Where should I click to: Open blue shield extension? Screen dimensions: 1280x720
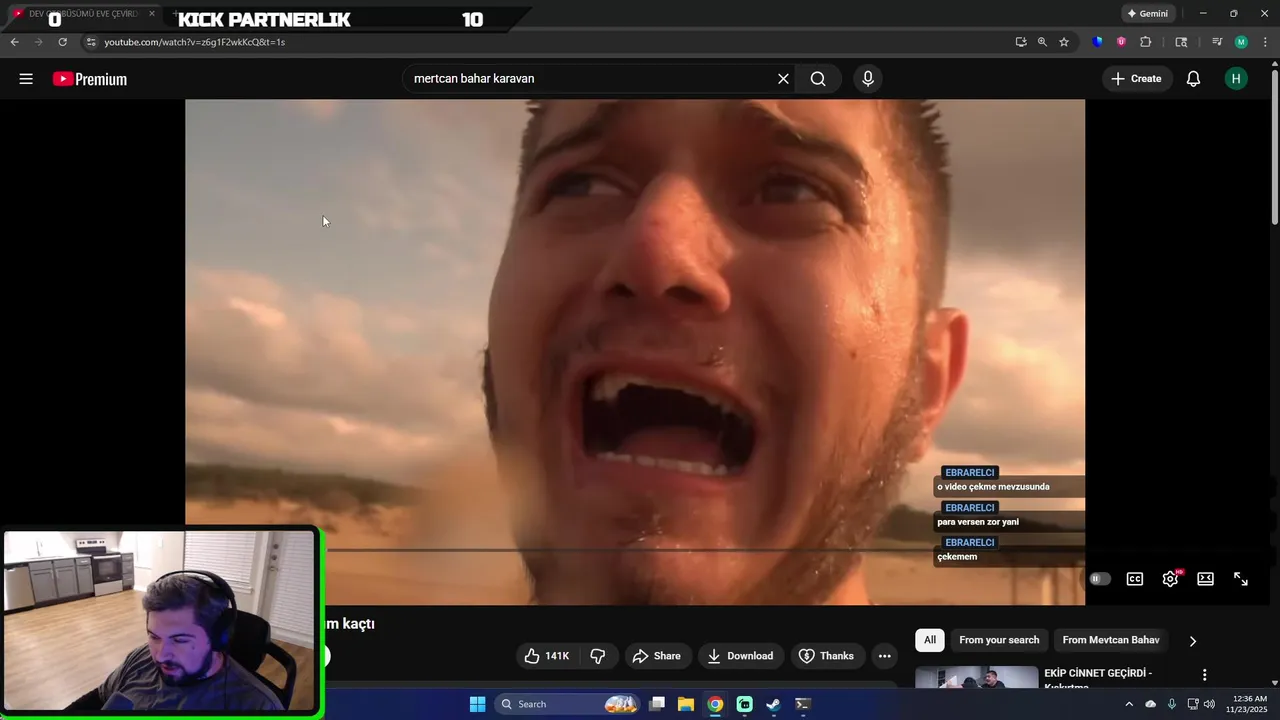click(x=1098, y=42)
